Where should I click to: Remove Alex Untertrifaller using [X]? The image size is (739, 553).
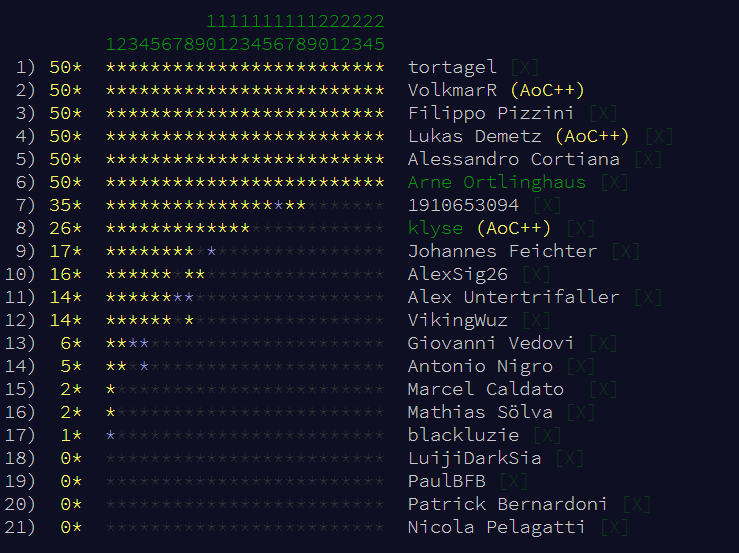[648, 297]
